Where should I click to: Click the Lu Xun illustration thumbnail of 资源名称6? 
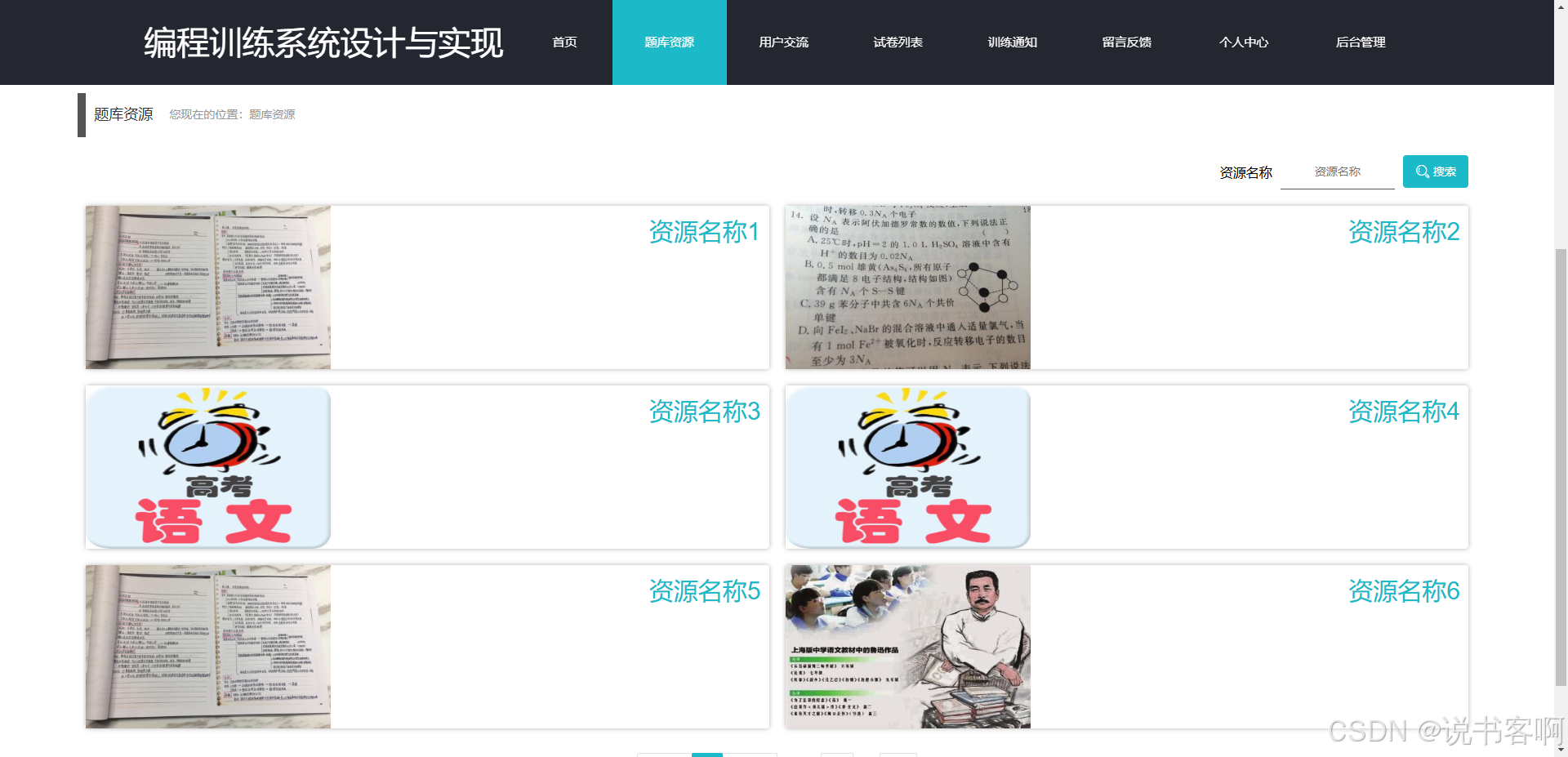pos(908,647)
